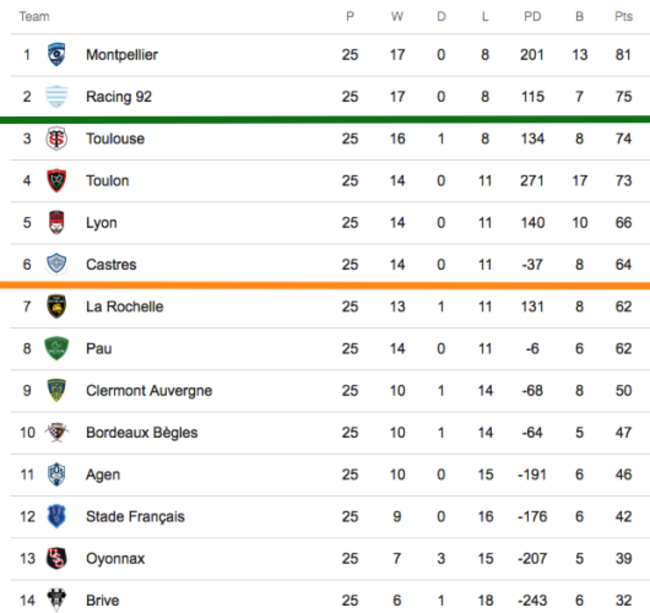
Task: Click the Toulouse club logo
Action: coord(57,138)
